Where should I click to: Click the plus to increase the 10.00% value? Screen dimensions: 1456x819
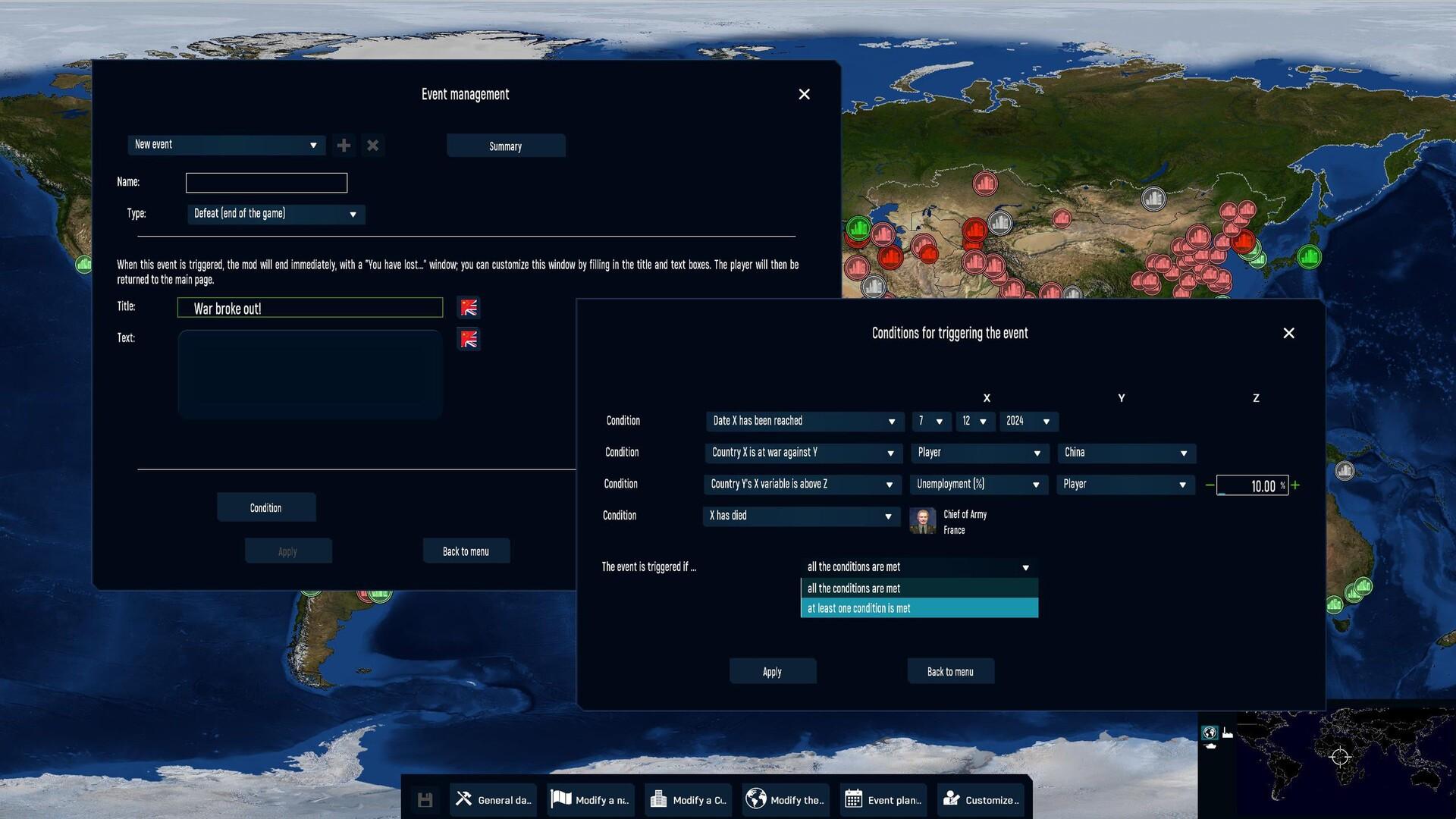(x=1296, y=485)
